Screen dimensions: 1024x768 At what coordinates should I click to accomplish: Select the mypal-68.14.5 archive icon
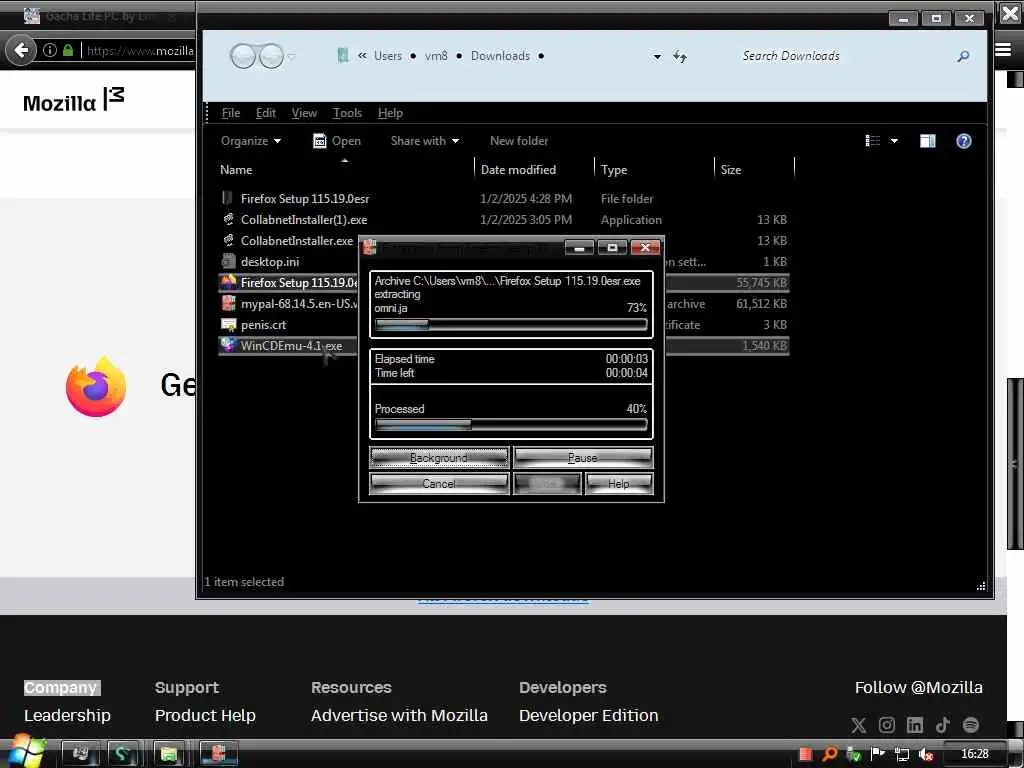(x=228, y=303)
